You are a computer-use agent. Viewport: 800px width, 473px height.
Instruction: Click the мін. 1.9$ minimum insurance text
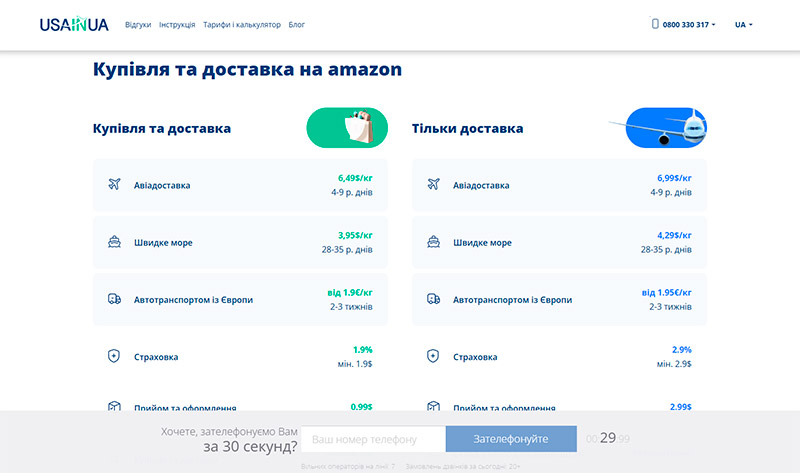(x=355, y=364)
